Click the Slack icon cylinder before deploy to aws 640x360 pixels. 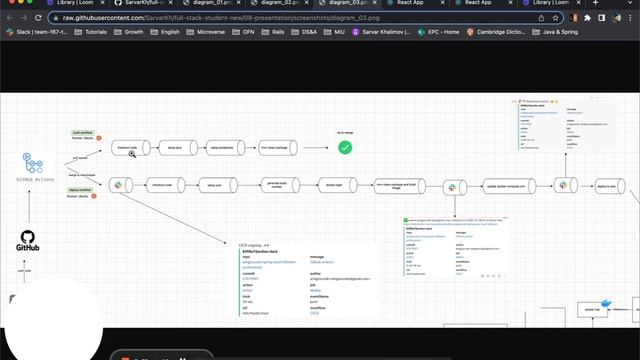566,185
